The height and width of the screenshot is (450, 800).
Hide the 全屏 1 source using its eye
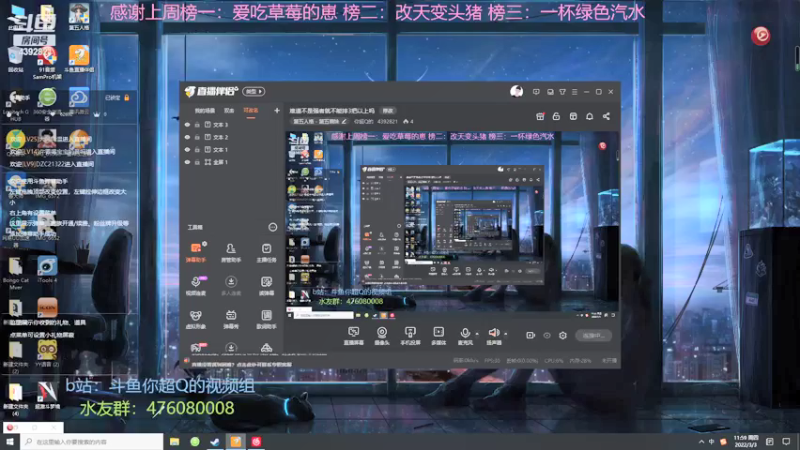point(187,162)
